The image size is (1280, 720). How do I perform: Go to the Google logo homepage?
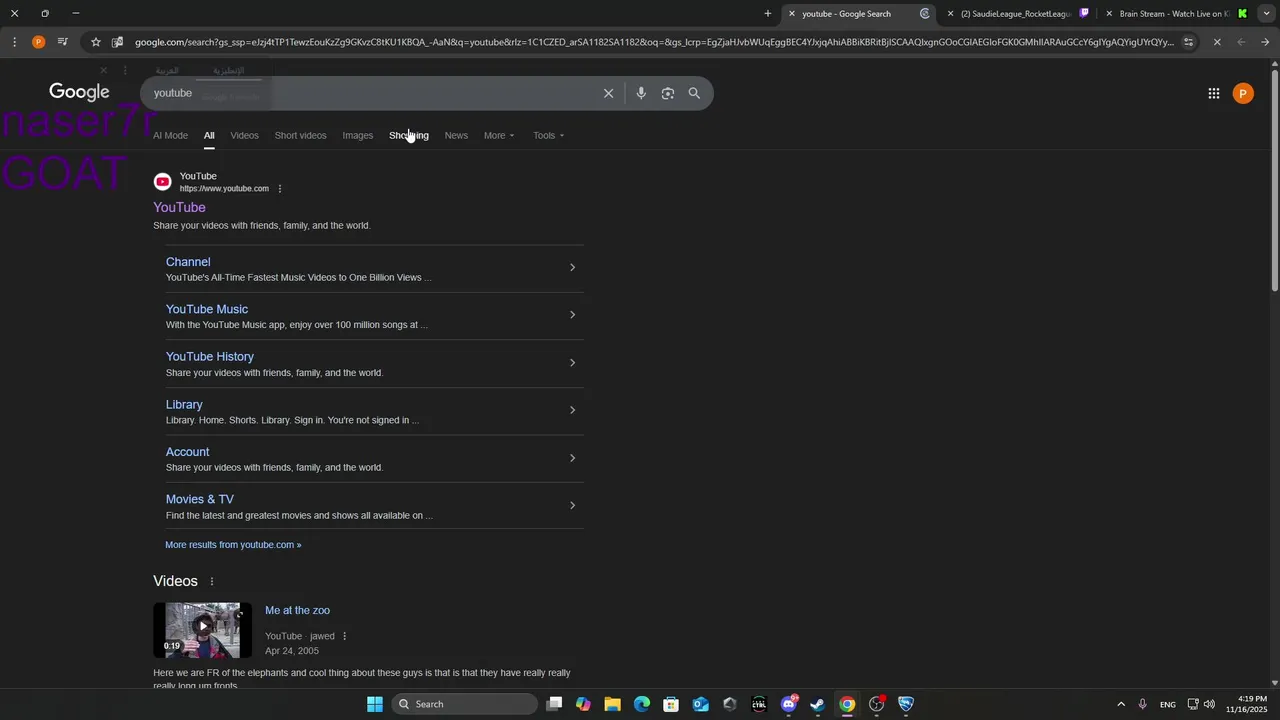click(79, 92)
